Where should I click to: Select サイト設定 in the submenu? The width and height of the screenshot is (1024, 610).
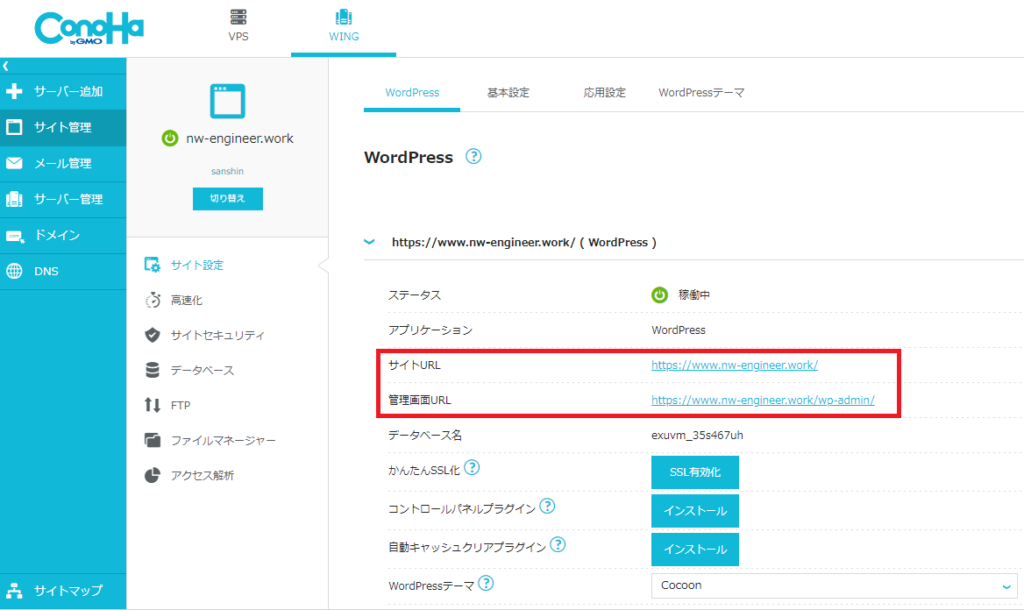[197, 265]
